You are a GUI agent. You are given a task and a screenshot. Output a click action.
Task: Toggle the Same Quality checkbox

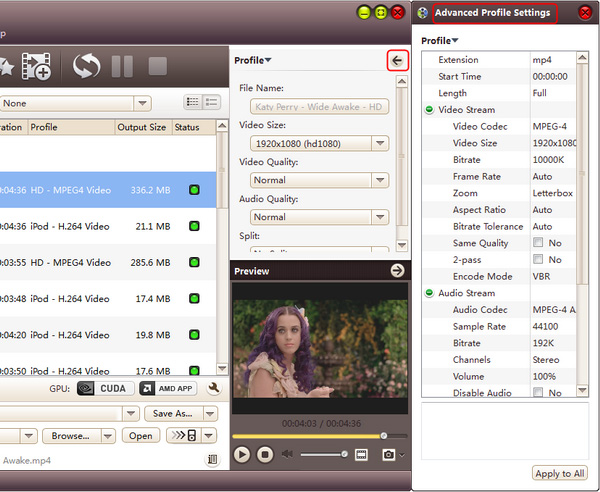(538, 243)
